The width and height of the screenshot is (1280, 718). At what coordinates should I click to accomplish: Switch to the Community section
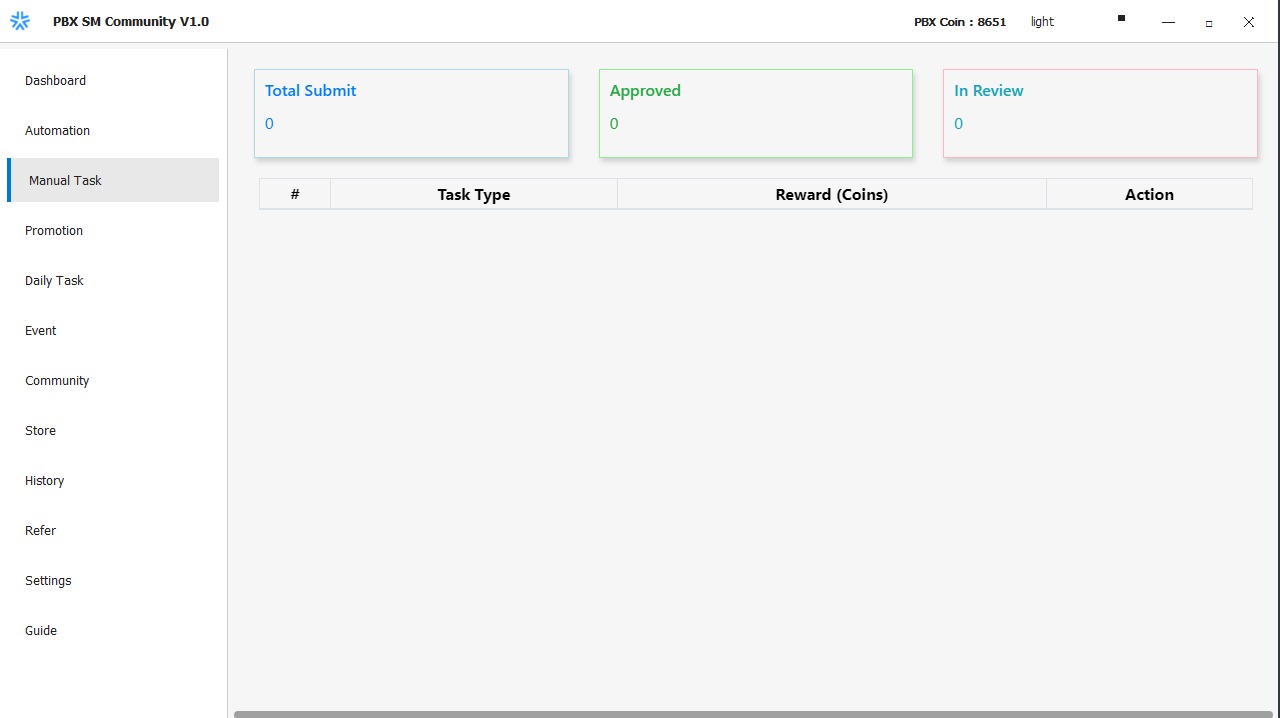pos(57,381)
